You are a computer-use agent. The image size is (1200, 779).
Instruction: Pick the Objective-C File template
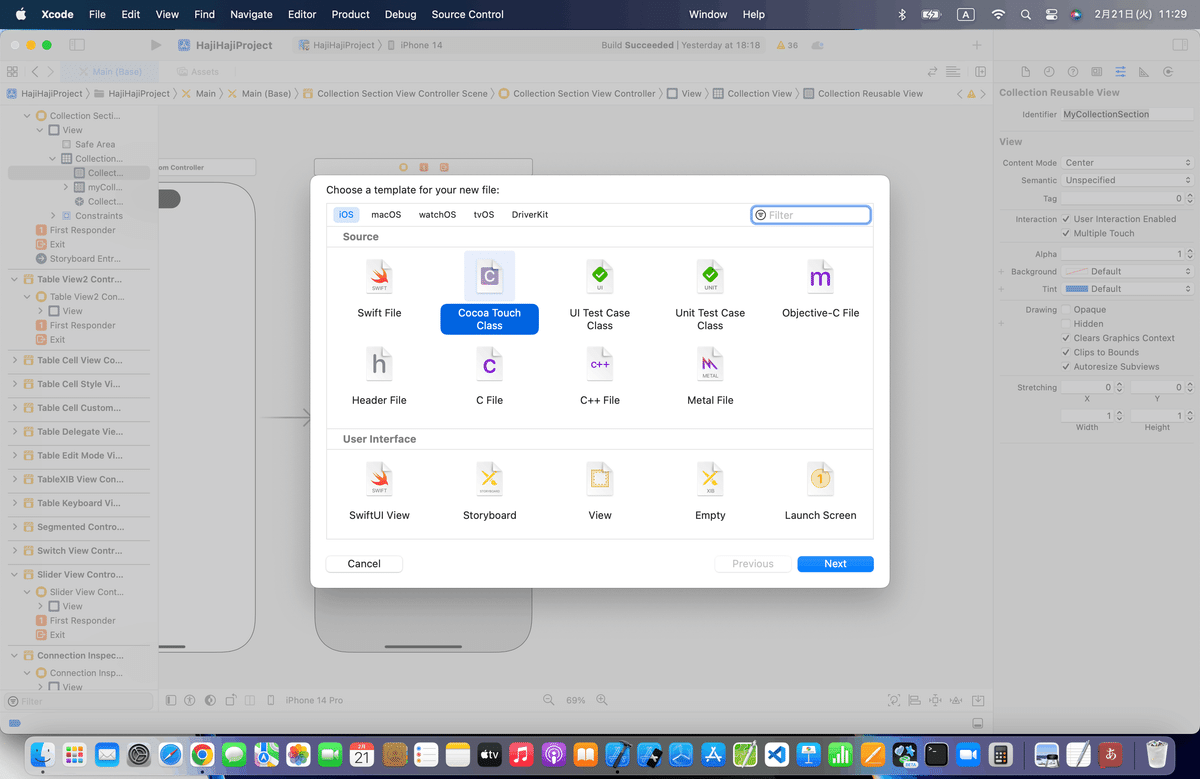click(x=820, y=287)
